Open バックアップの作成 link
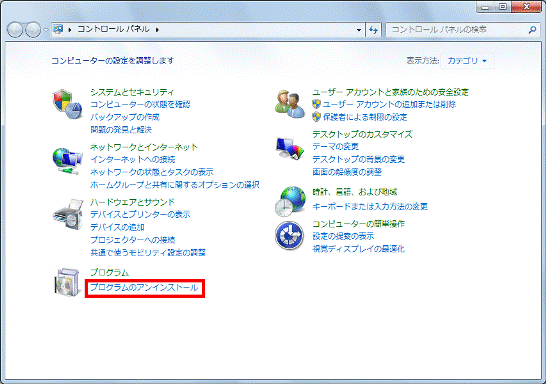Screen dimensions: 546x384 125,117
